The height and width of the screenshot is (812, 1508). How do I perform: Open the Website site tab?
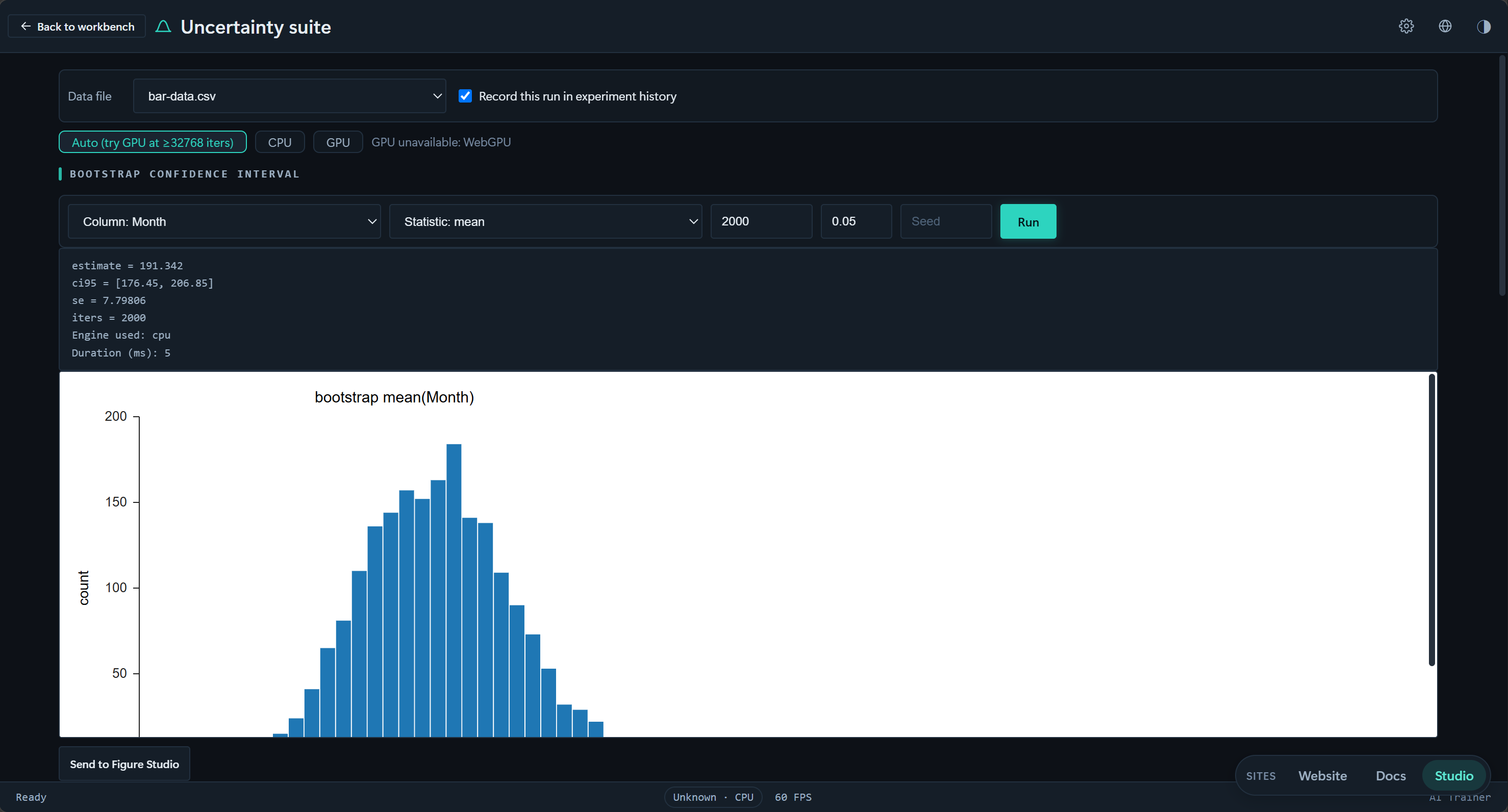[x=1322, y=776]
